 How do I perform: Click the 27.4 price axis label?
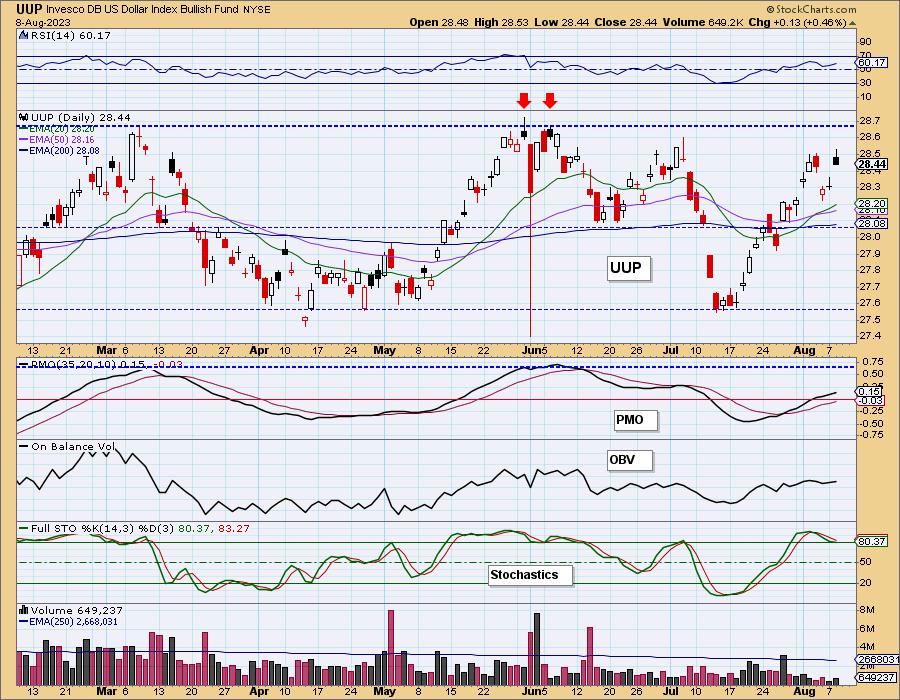coord(871,336)
